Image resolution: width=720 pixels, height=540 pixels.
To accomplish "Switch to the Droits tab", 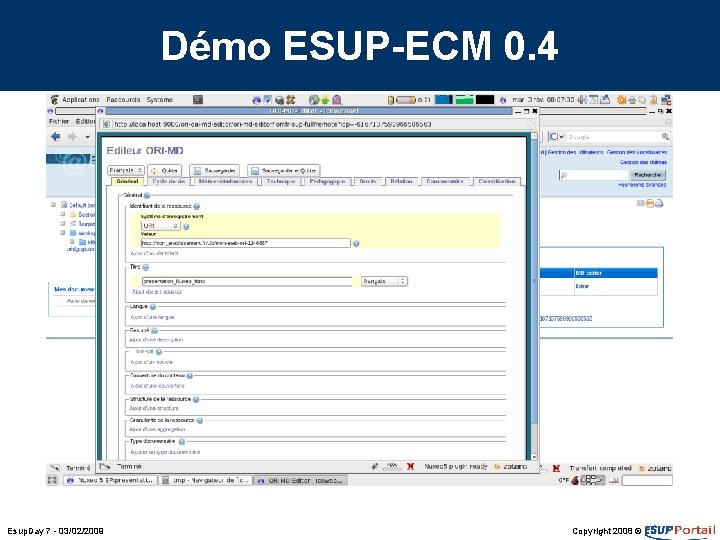I will click(x=367, y=181).
